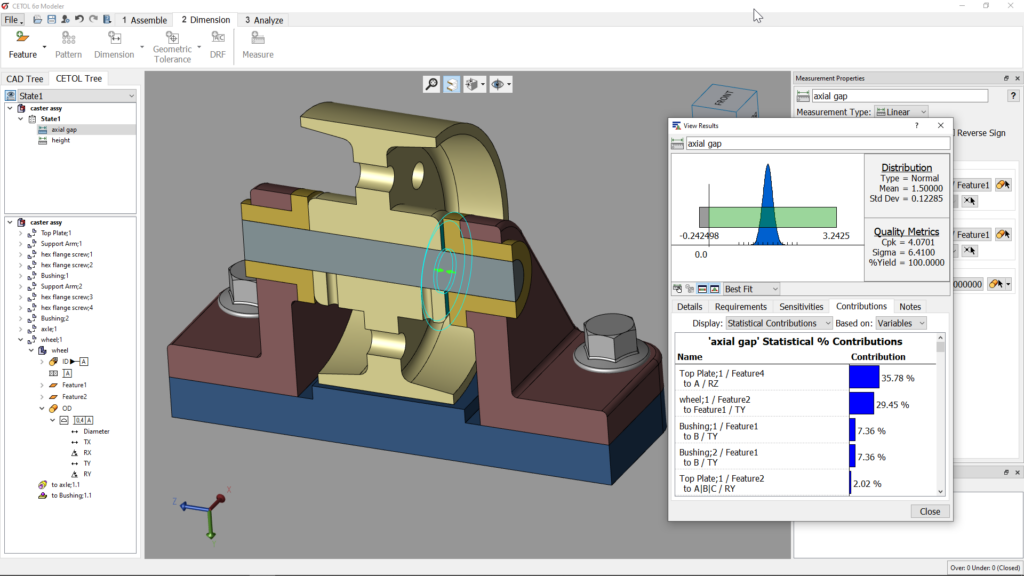Select 'axial gap' in the CETOL Tree
This screenshot has width=1024, height=576.
pos(60,128)
